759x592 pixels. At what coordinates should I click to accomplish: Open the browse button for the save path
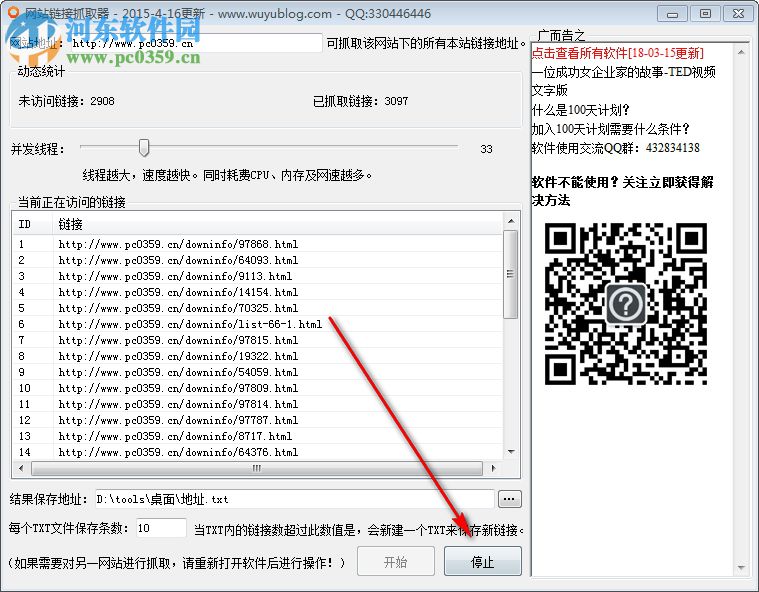tap(509, 499)
